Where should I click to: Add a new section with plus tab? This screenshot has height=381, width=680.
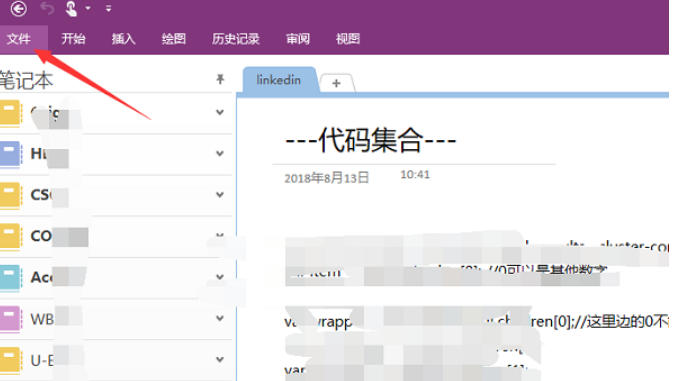(337, 83)
